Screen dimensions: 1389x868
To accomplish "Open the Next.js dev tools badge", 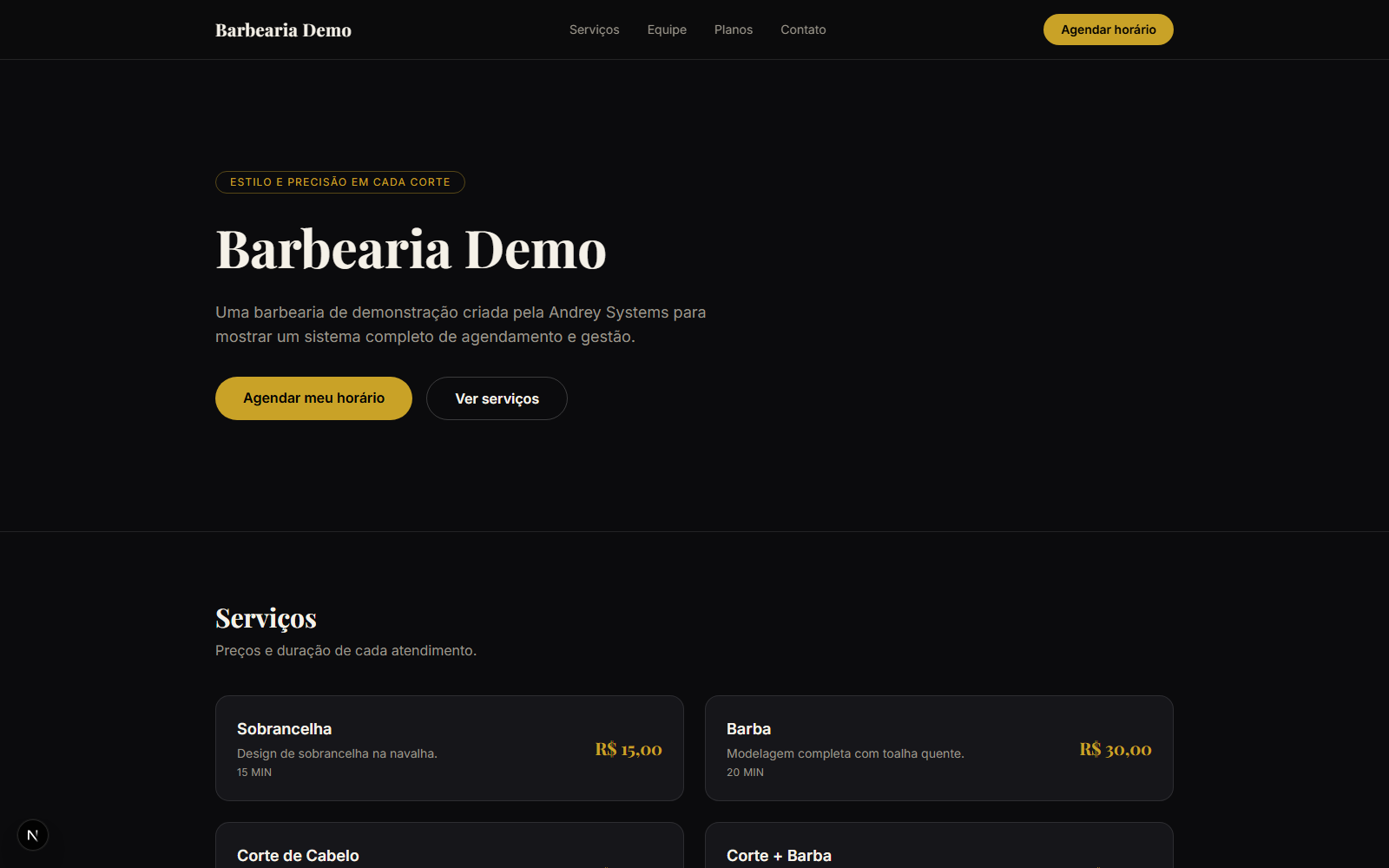I will pyautogui.click(x=33, y=835).
